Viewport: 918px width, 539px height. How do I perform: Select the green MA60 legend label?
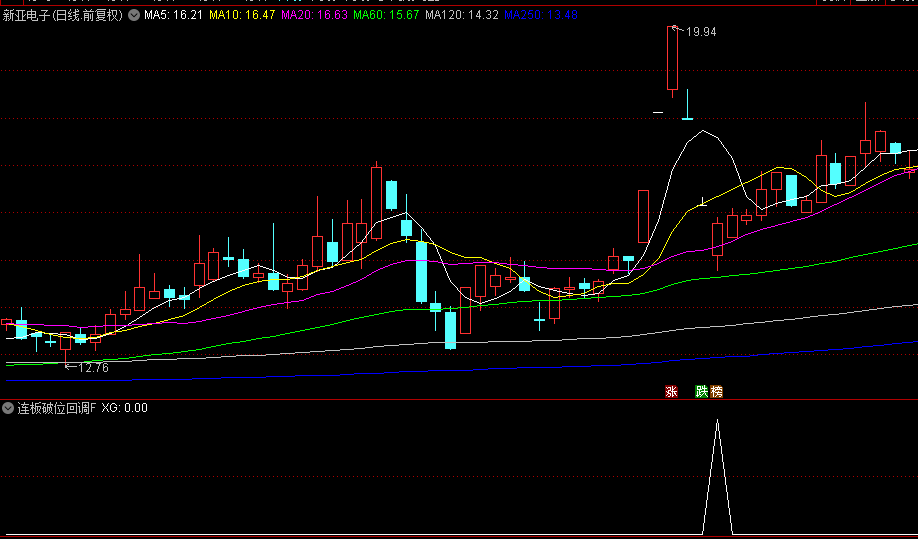pos(386,16)
